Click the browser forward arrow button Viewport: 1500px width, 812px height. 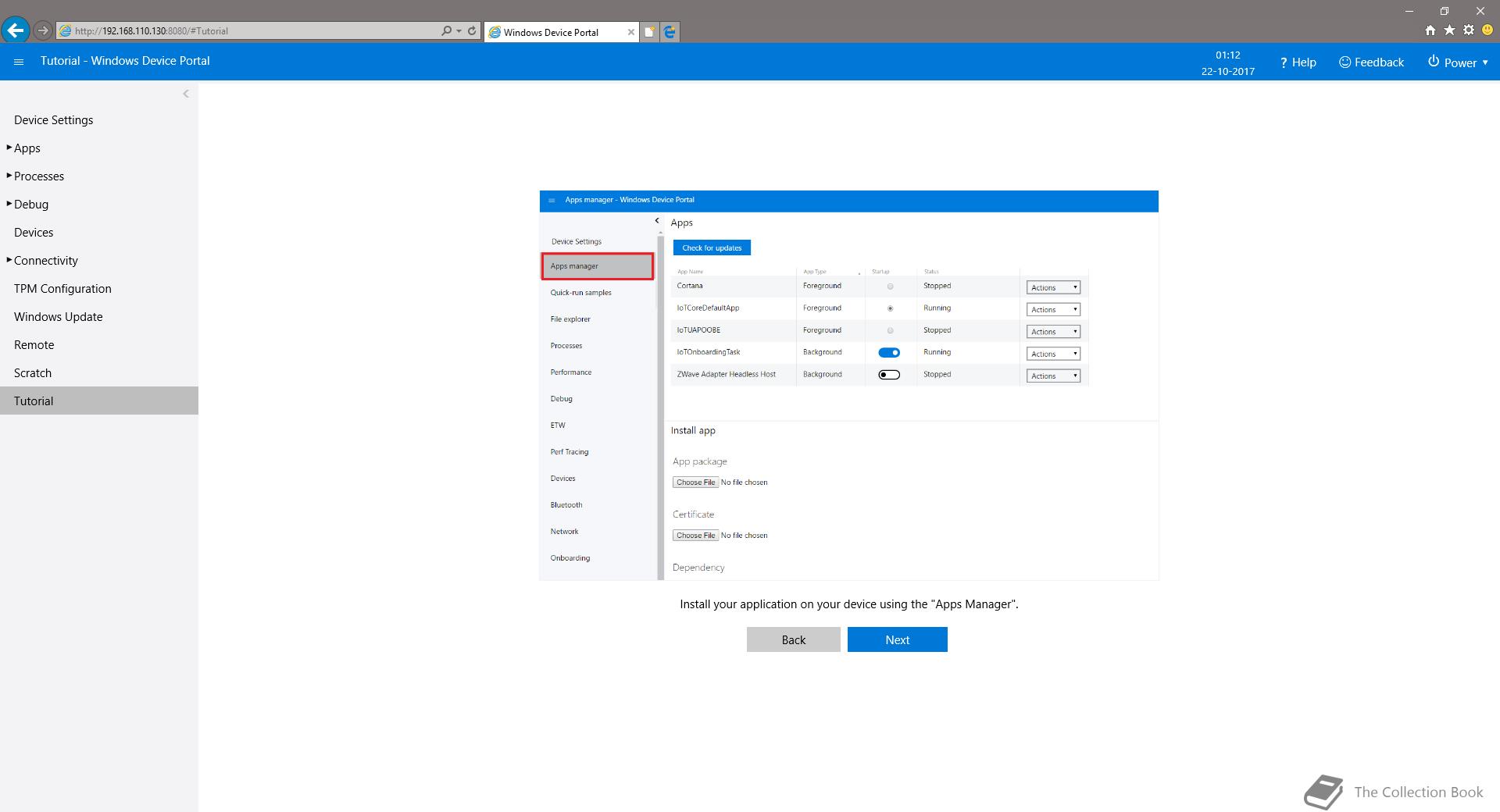[43, 31]
